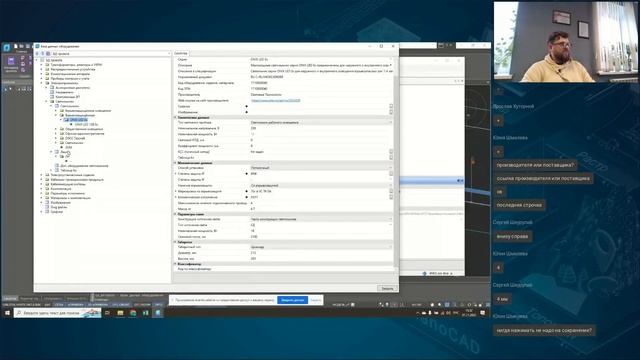Screen dimensions: 640x360
Task: Click Скрыть in the screen-sharing bar
Action: click(316, 300)
